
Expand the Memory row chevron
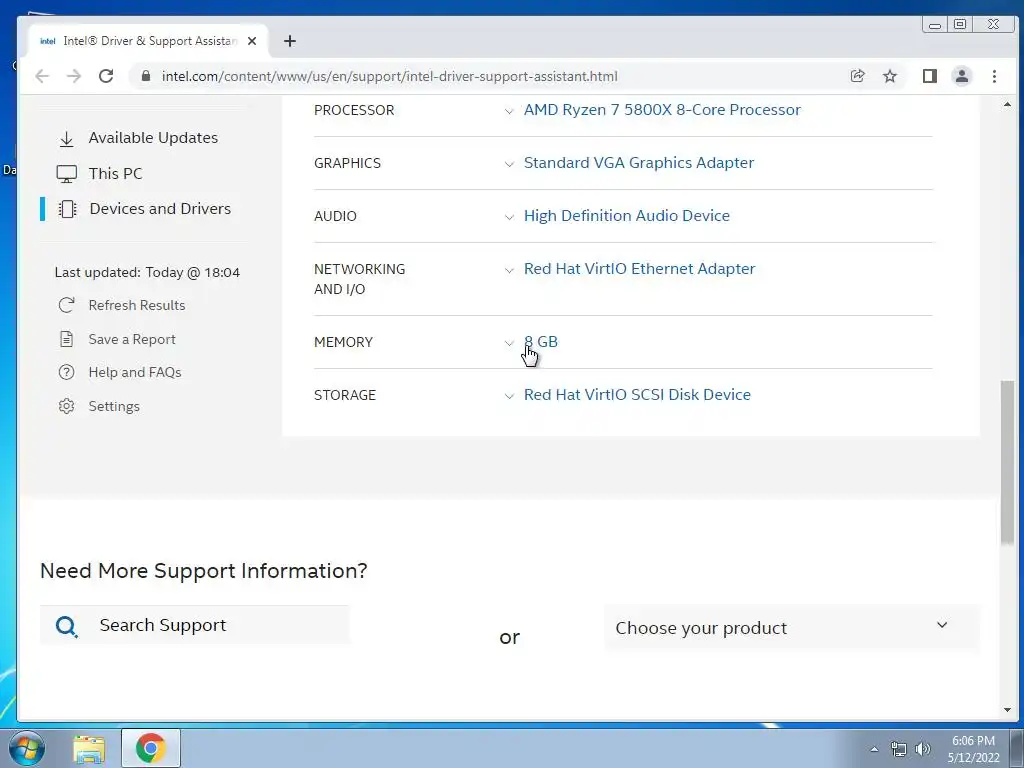pos(509,343)
